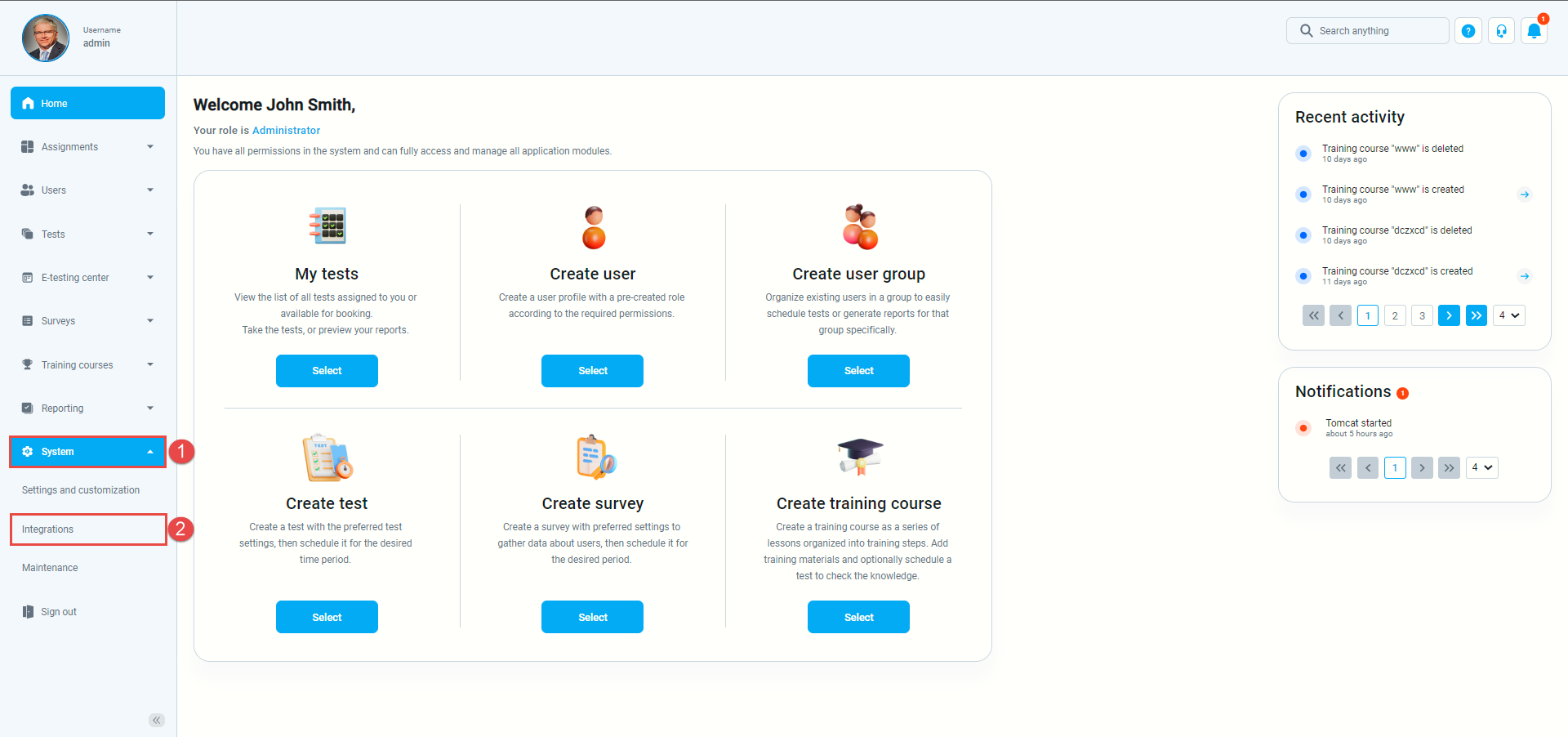Open Integrations under System menu
The width and height of the screenshot is (1568, 737).
(x=87, y=529)
